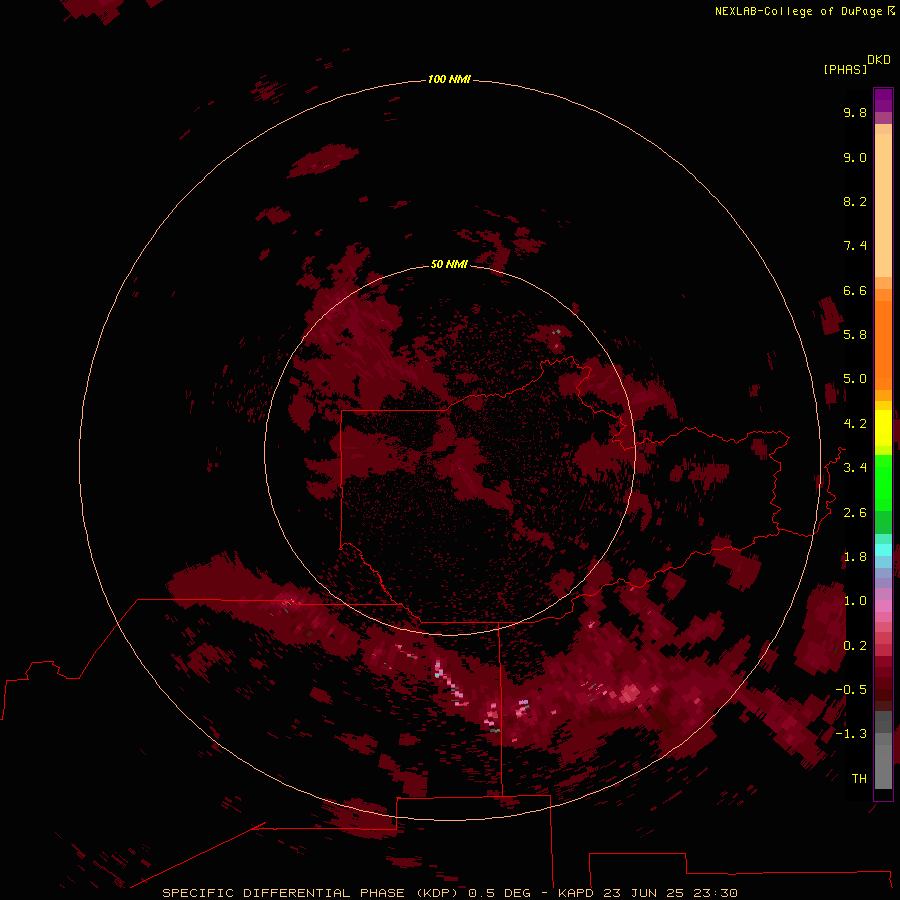Click the [PHAS] label above the color scale
900x900 pixels.
845,69
